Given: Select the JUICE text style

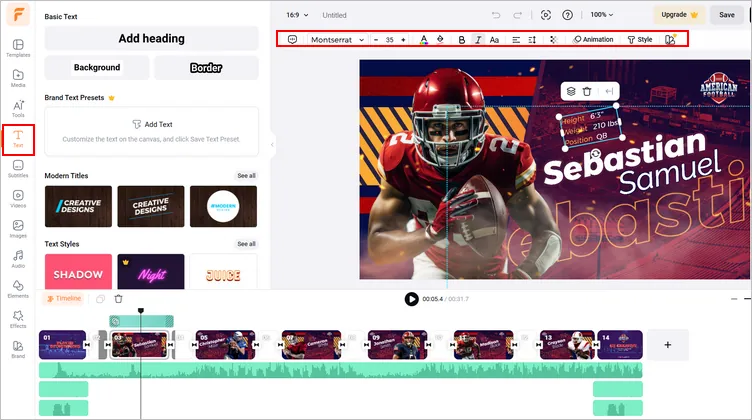Looking at the screenshot, I should 223,272.
